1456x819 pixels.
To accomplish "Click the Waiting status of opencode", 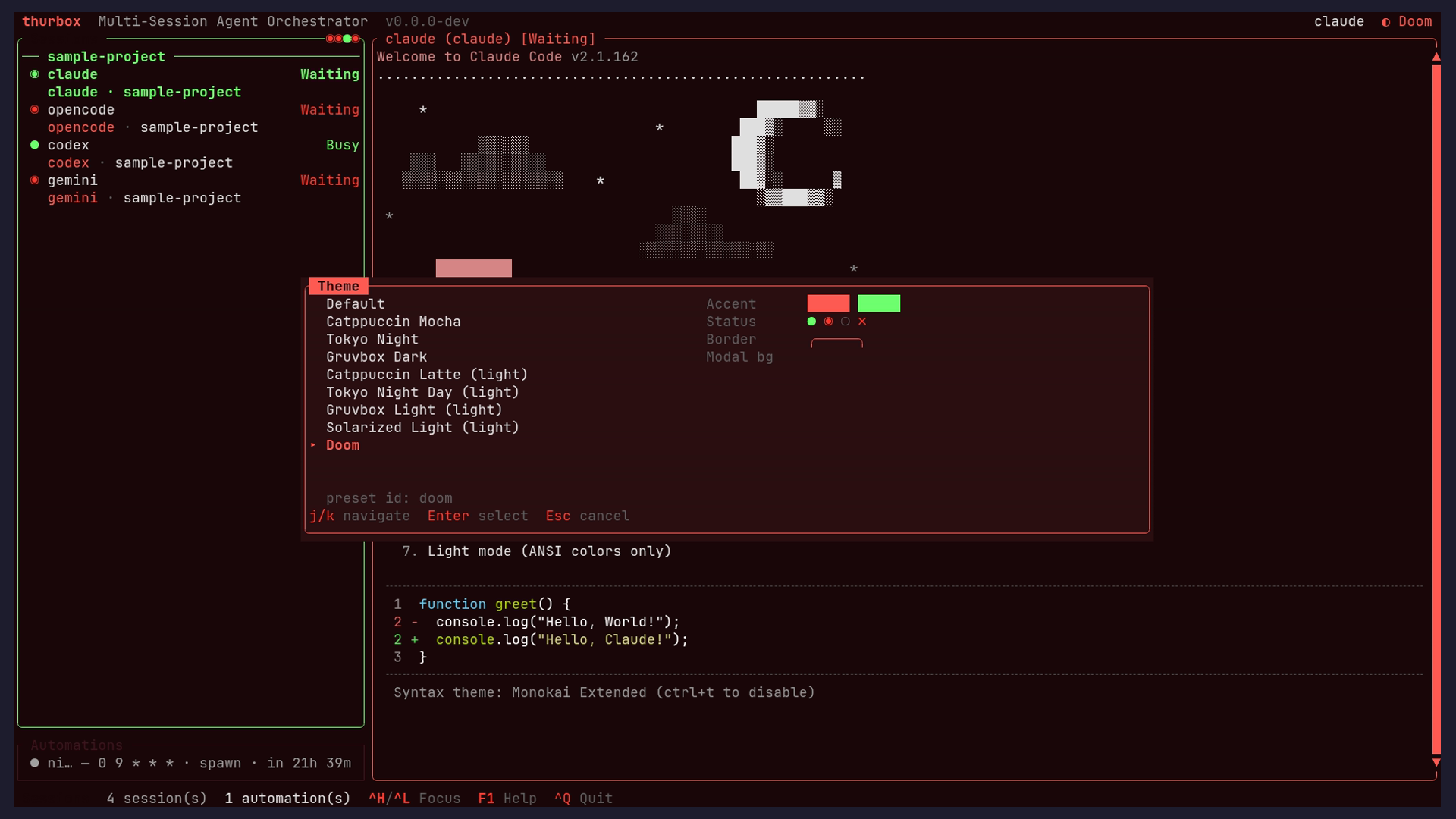I will pos(330,110).
